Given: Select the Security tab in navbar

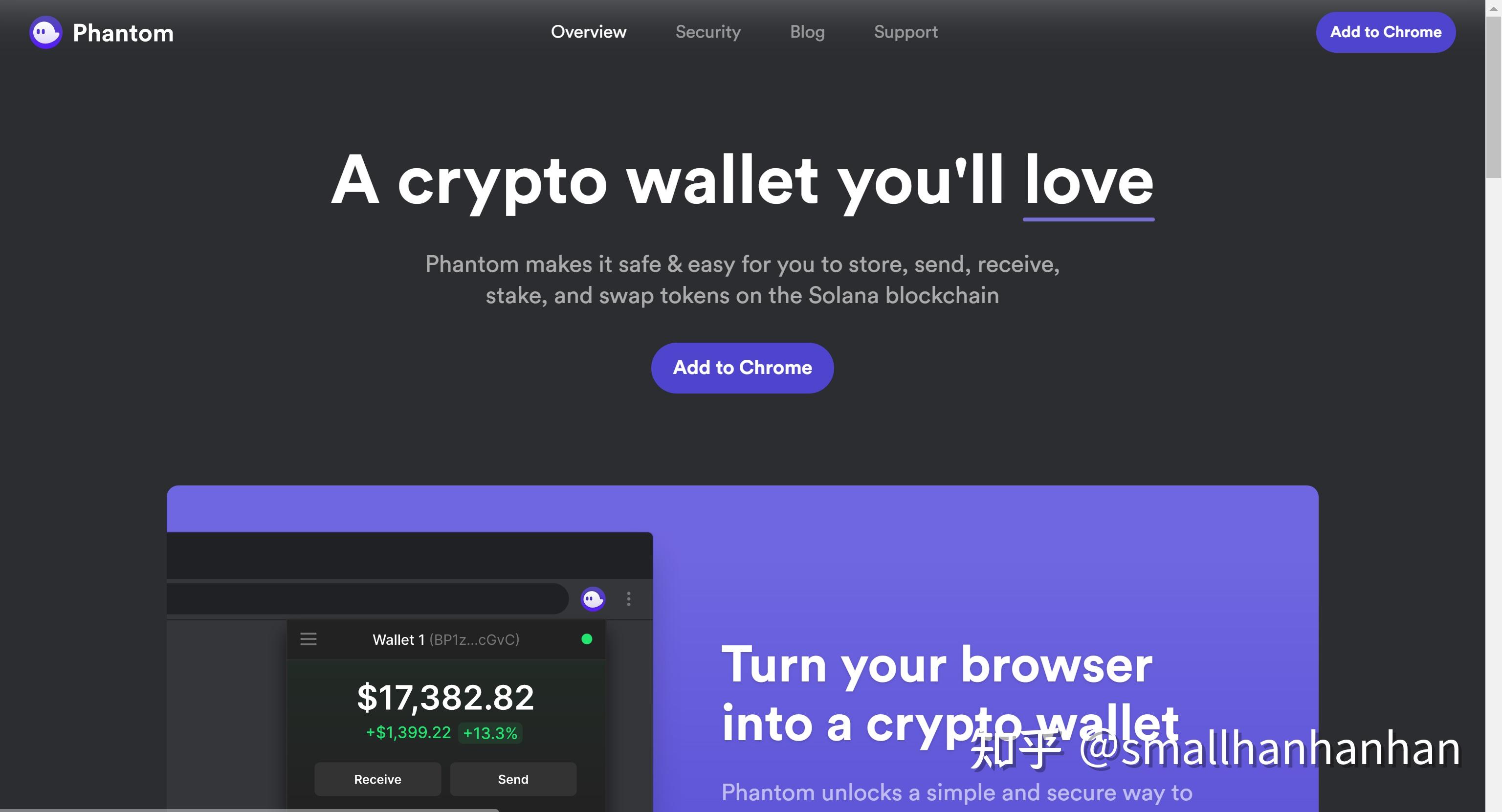Looking at the screenshot, I should tap(708, 32).
